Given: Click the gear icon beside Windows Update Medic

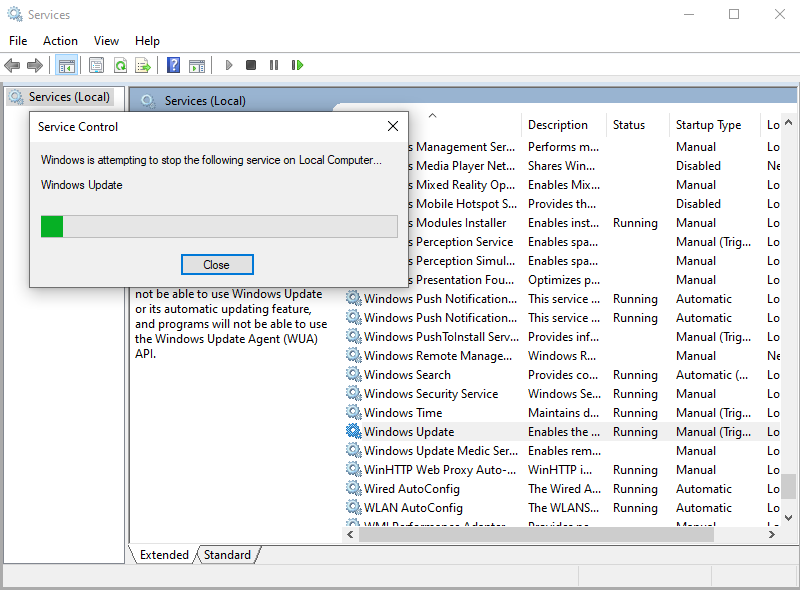Looking at the screenshot, I should (353, 450).
